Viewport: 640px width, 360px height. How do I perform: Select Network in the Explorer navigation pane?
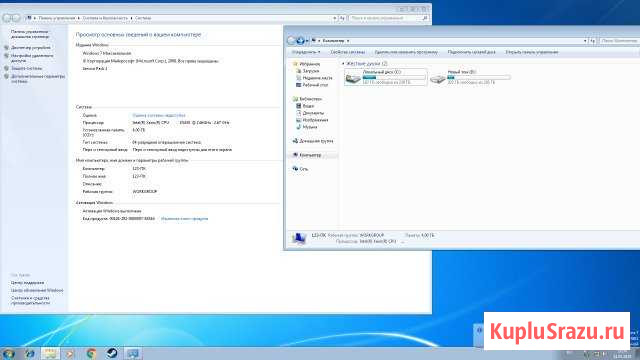pyautogui.click(x=304, y=169)
